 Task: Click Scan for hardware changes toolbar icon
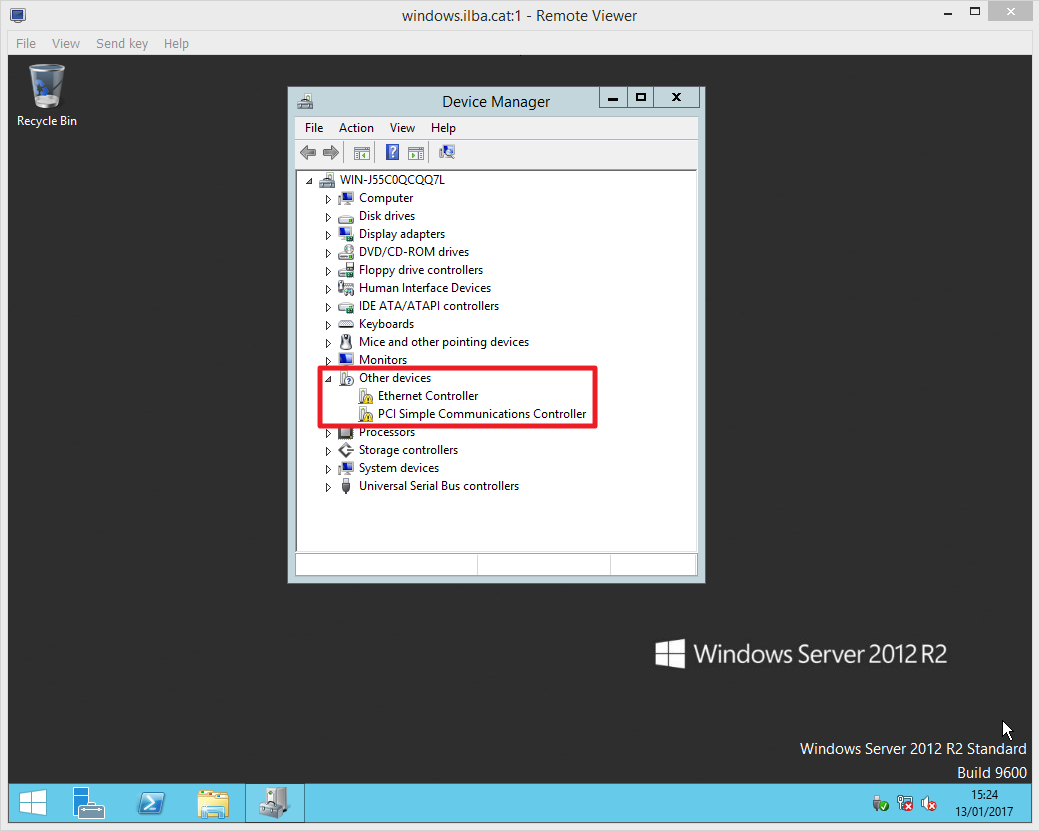tap(447, 153)
